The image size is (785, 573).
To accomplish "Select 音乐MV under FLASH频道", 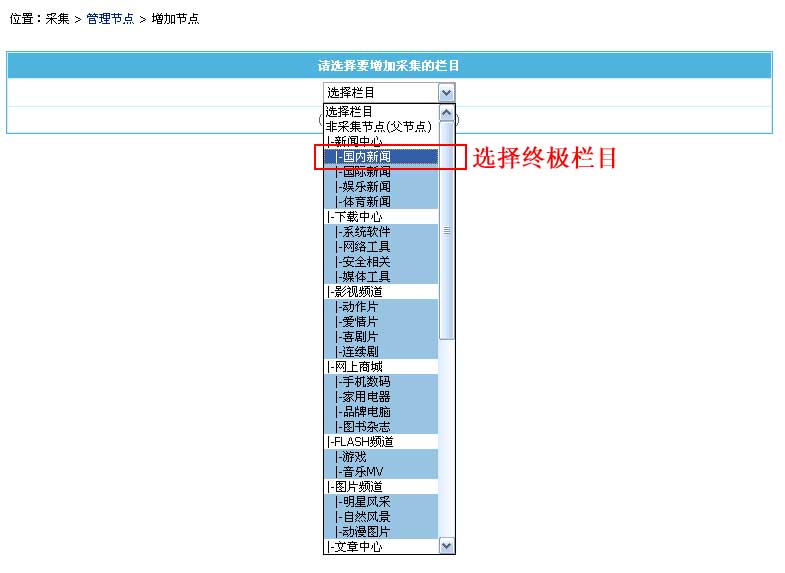I will [361, 472].
